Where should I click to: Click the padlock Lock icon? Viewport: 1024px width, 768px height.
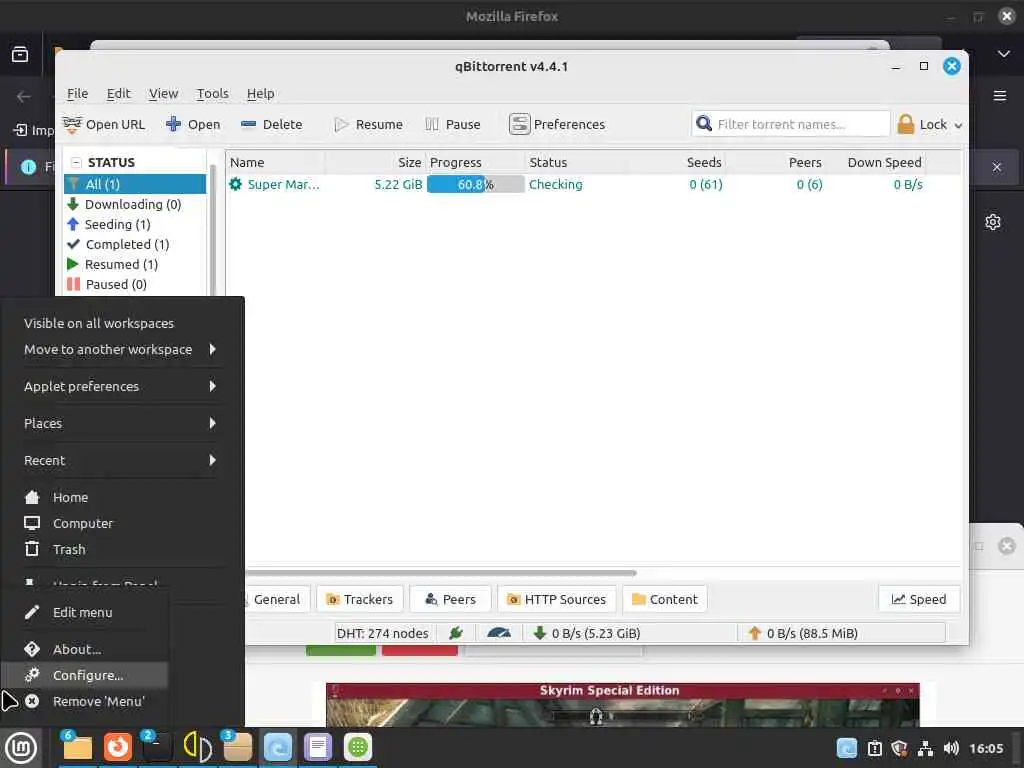click(906, 124)
